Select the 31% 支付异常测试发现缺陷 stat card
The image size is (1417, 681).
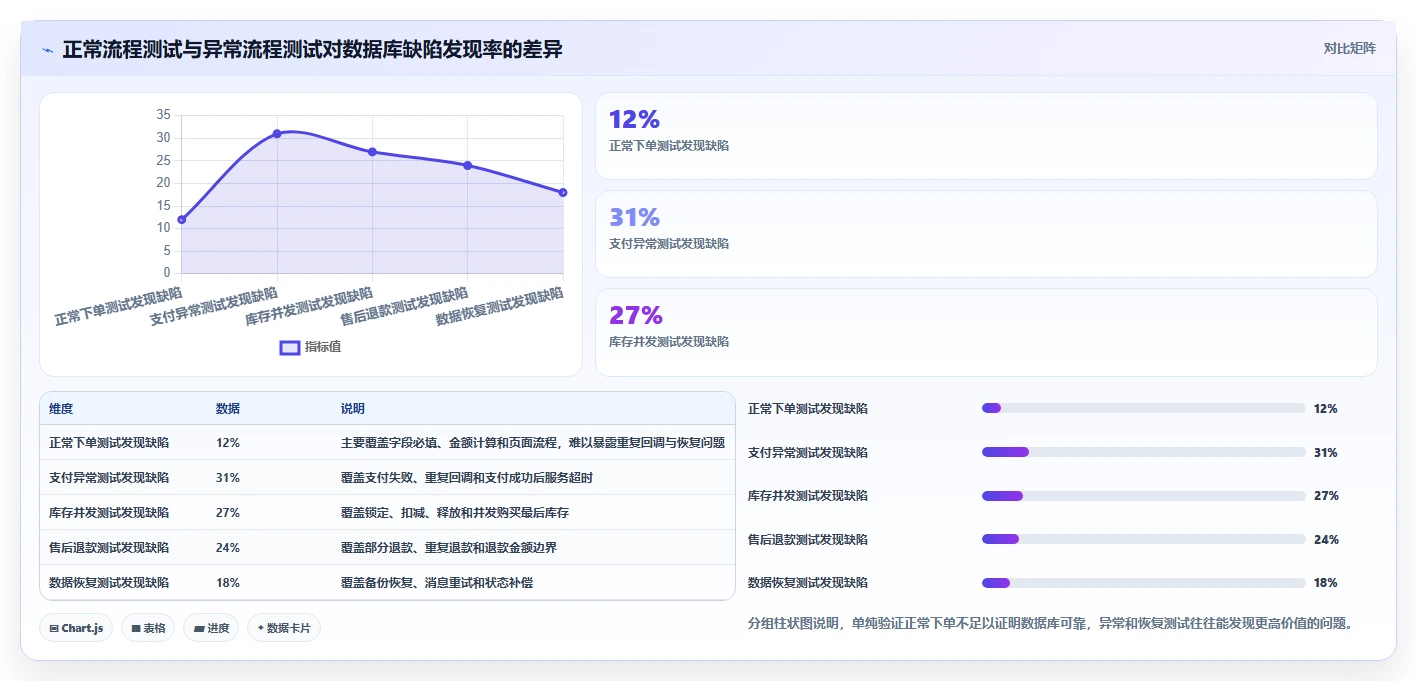pos(986,234)
